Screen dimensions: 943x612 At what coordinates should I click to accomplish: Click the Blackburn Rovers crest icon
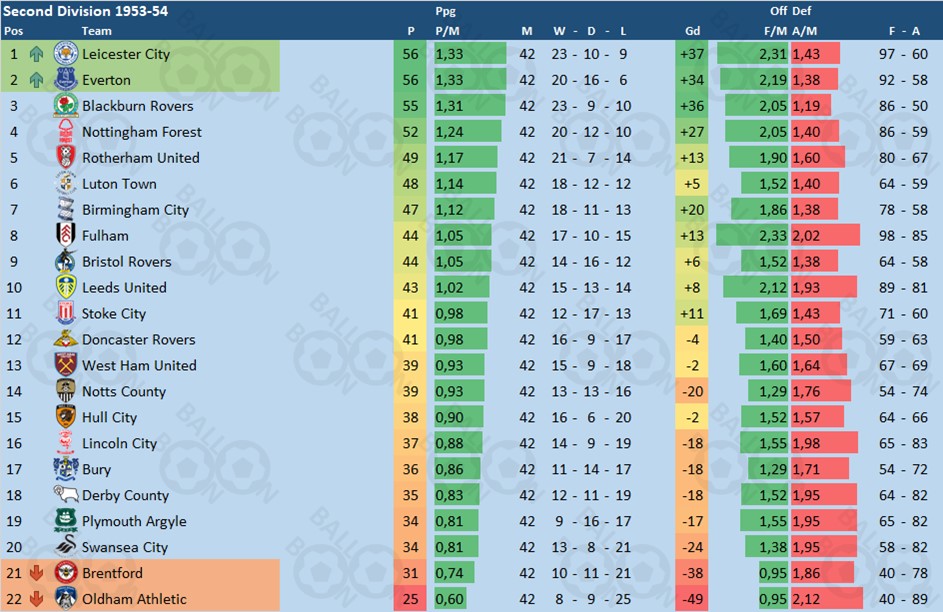pyautogui.click(x=66, y=106)
